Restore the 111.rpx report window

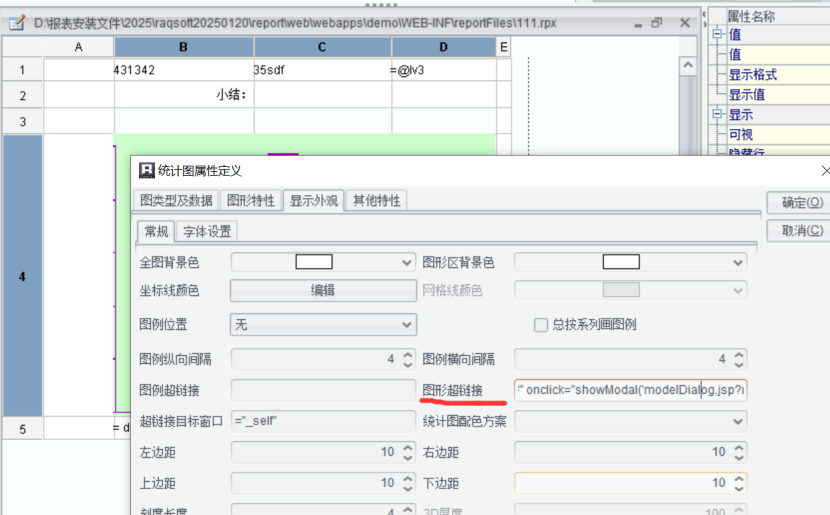657,23
